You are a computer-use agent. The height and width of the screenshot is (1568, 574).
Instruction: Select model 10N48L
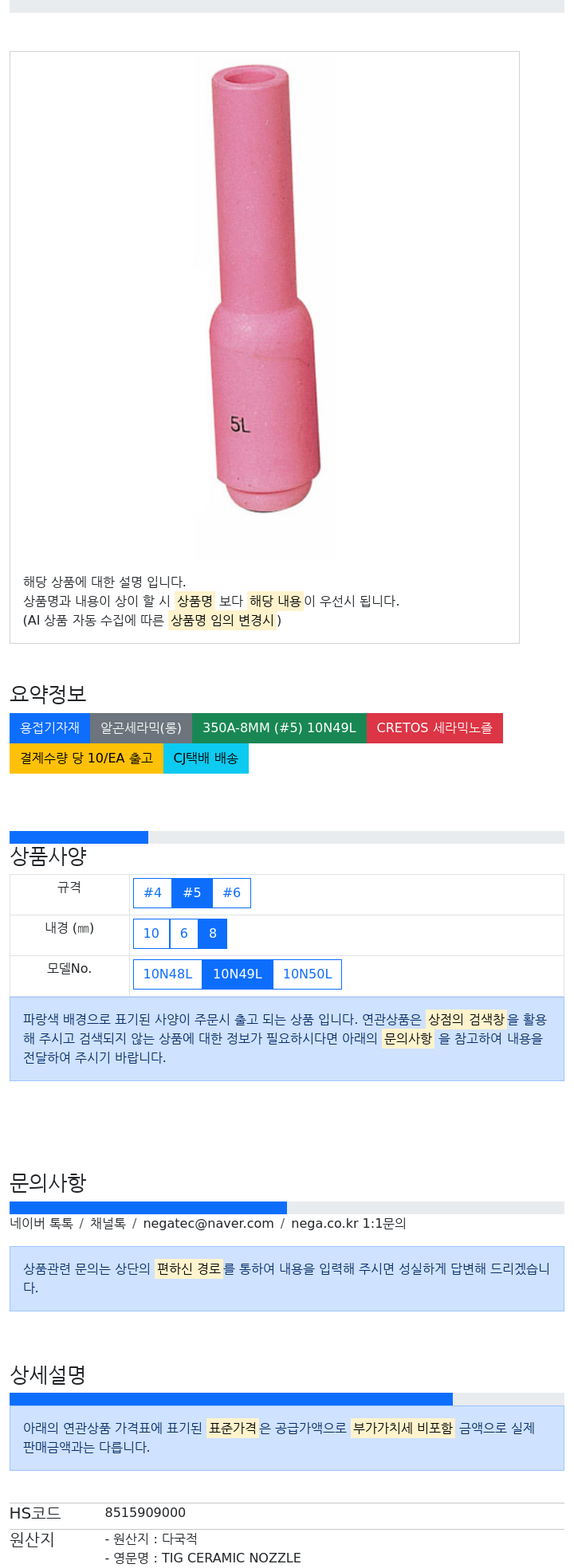tap(167, 974)
